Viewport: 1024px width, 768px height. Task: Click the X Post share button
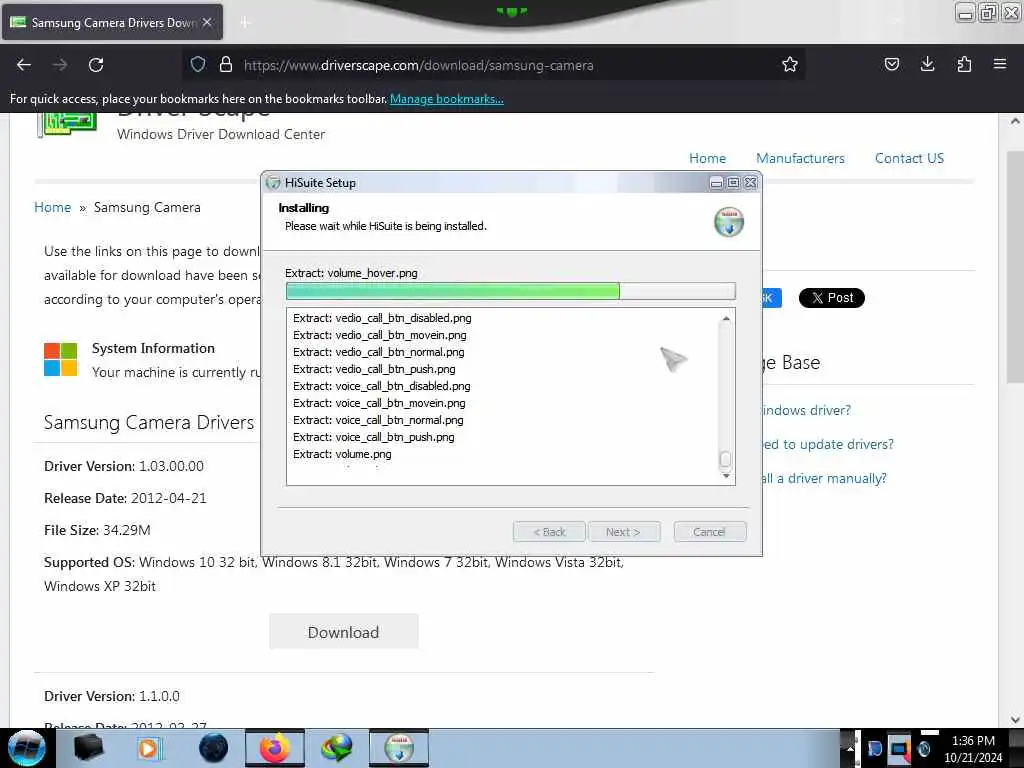831,298
